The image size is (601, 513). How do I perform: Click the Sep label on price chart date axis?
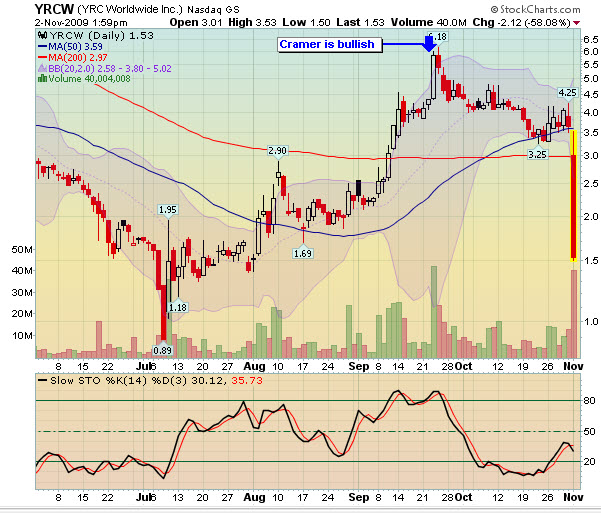[359, 367]
